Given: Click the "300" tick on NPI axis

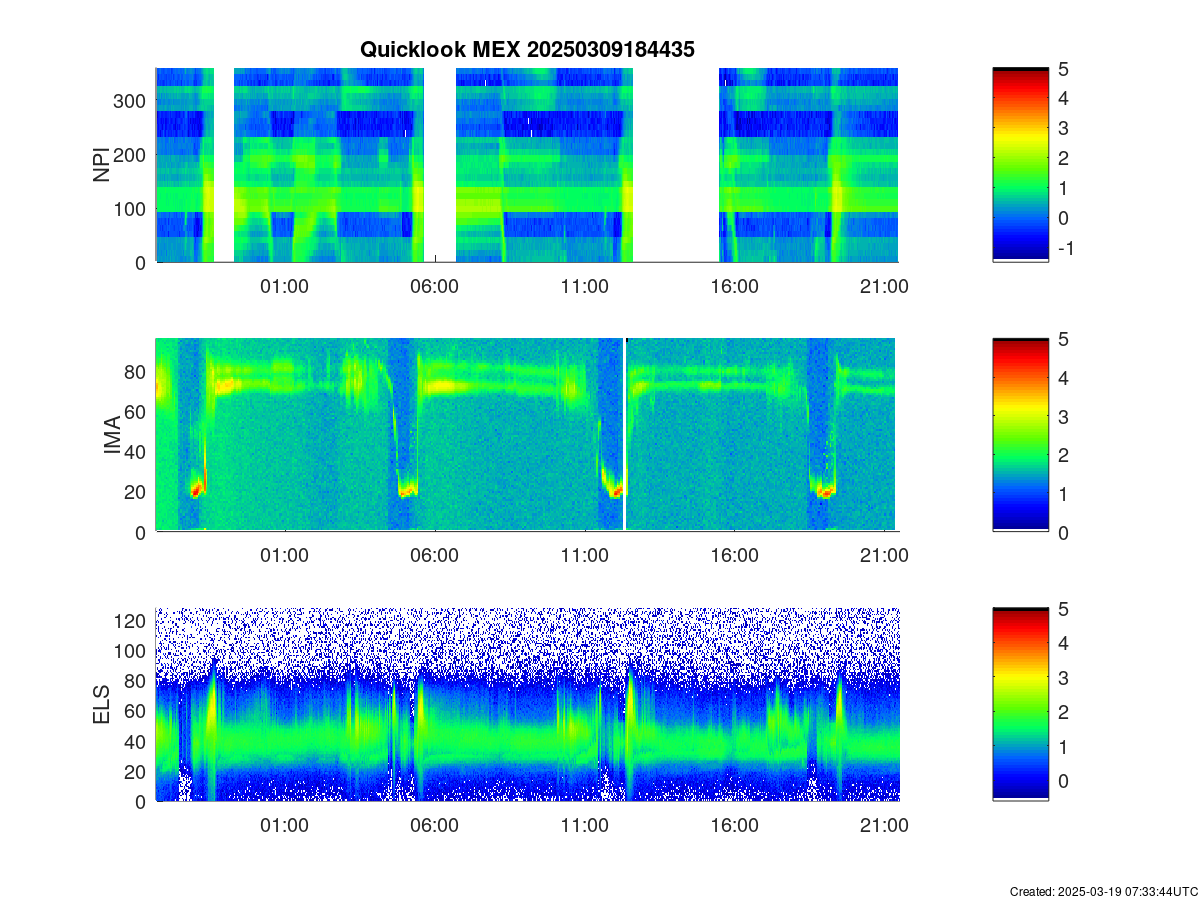Looking at the screenshot, I should (x=132, y=101).
